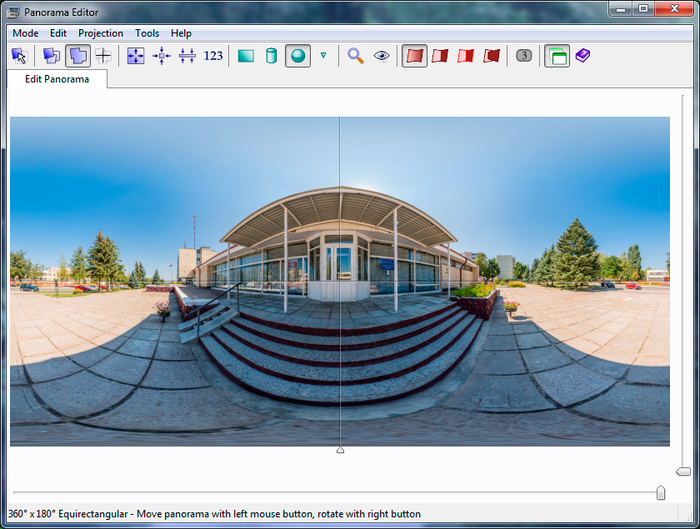
Task: Click the center line triangle marker below panorama
Action: (x=340, y=450)
